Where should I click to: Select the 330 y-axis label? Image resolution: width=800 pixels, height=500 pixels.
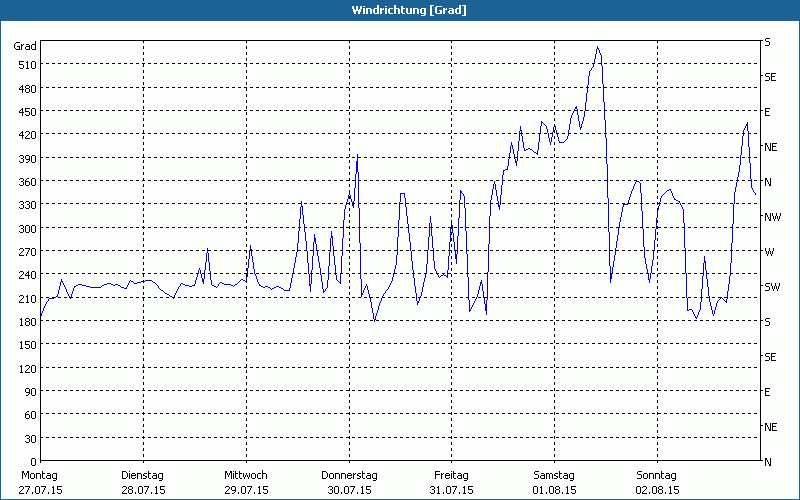[x=27, y=205]
